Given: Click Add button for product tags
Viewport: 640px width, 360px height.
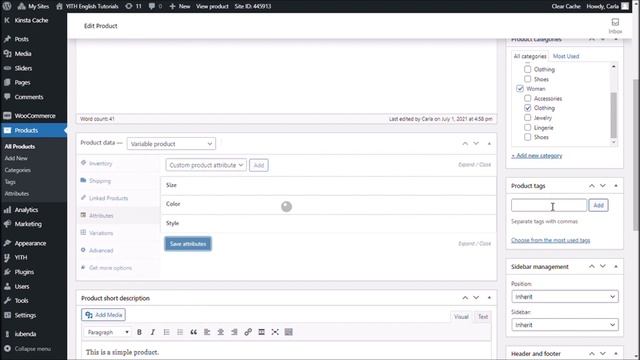Looking at the screenshot, I should [598, 205].
